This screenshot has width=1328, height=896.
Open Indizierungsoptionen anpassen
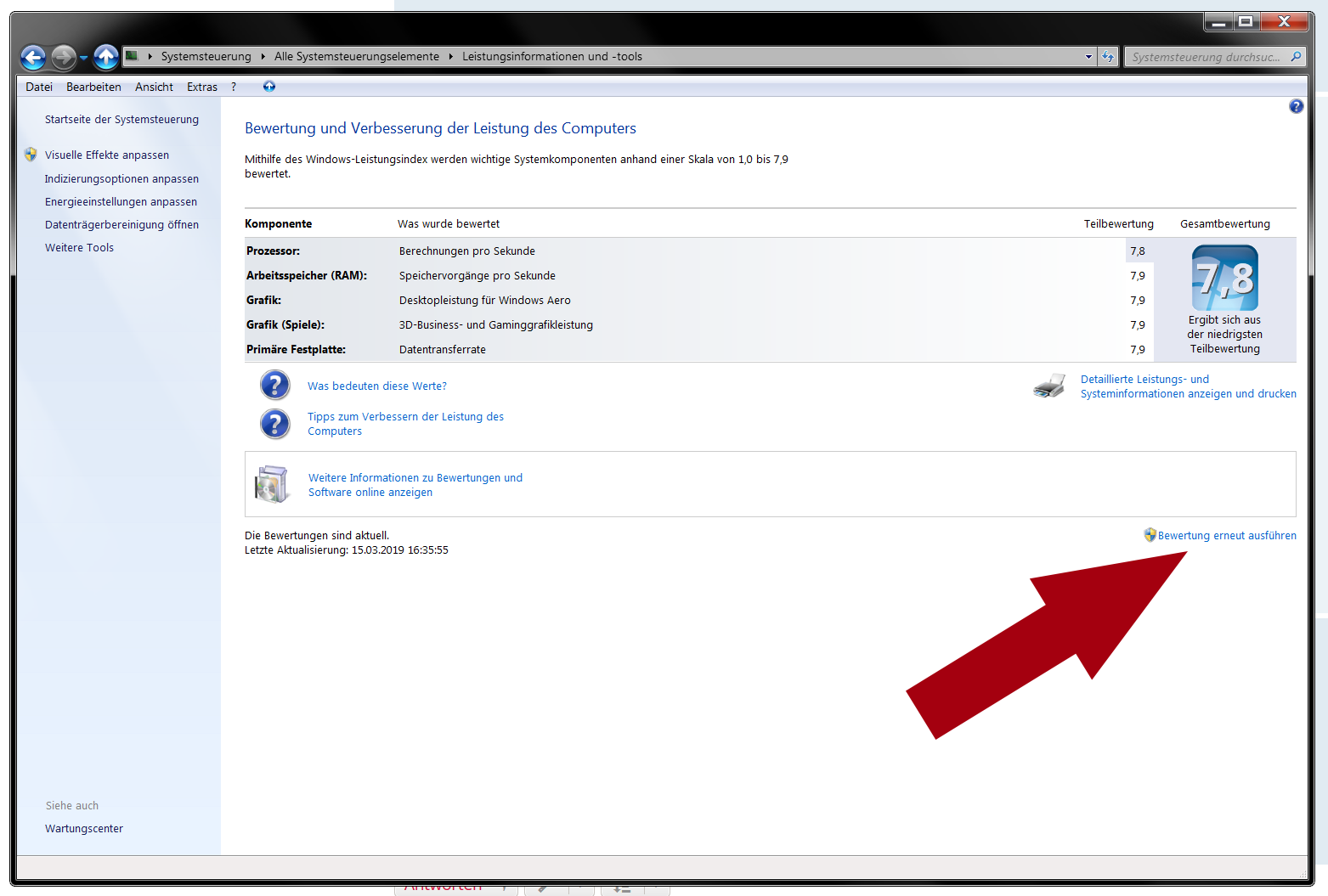(x=121, y=179)
